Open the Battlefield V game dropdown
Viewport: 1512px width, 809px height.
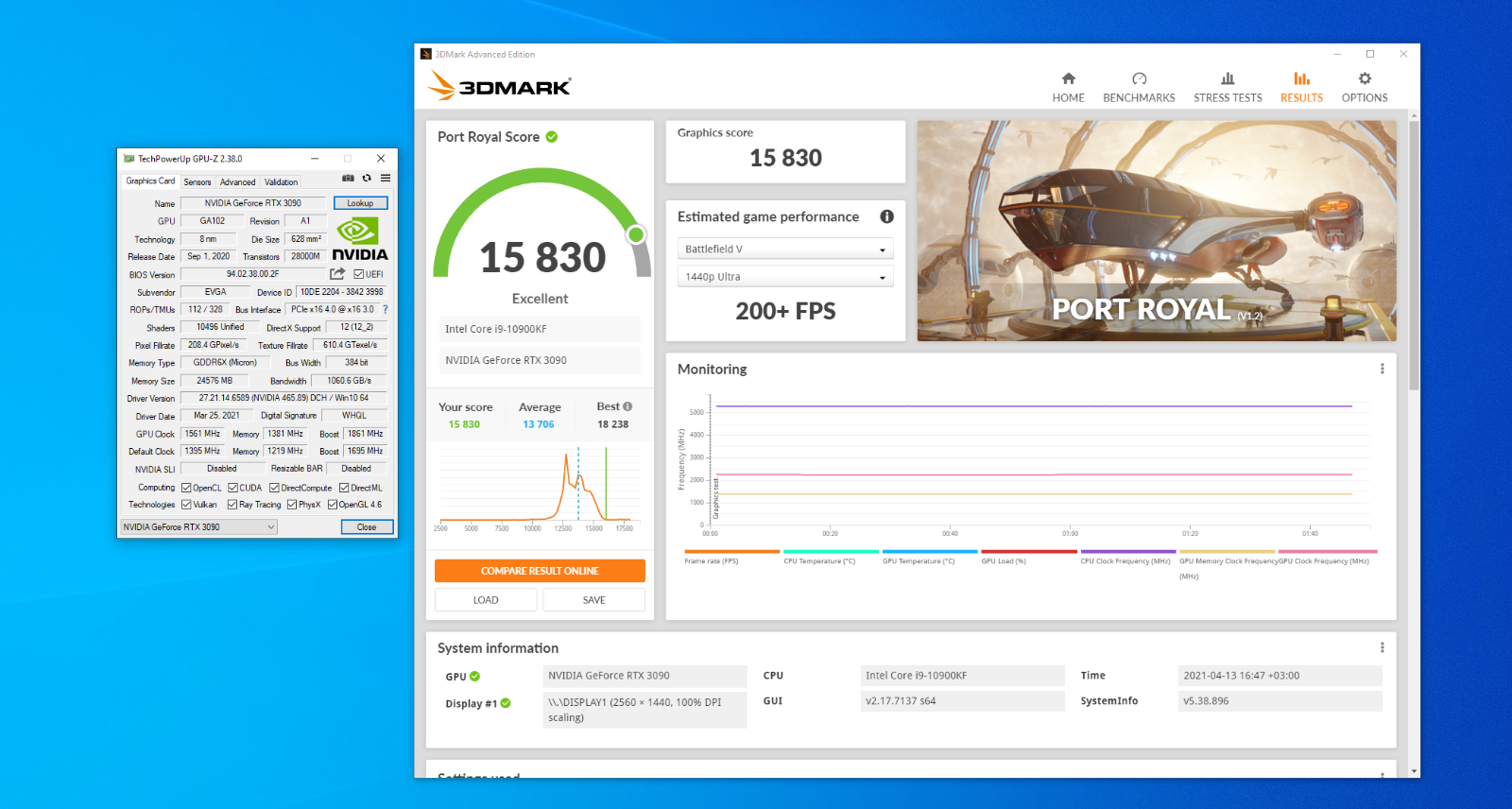[785, 250]
